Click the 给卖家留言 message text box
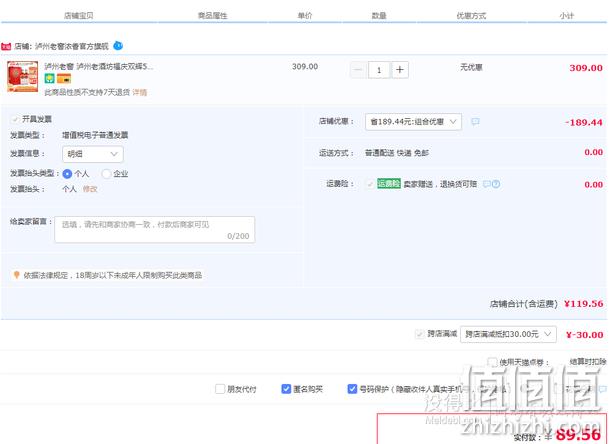 point(155,230)
